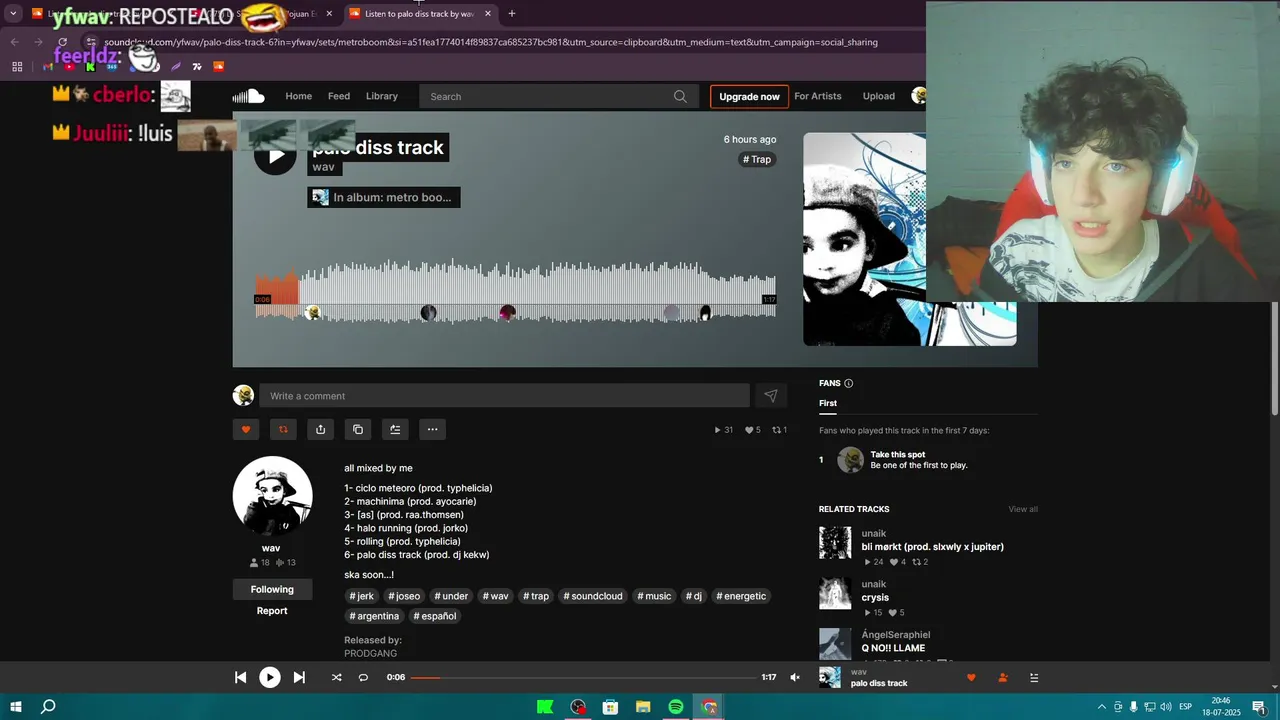Select the First fans tab
Image resolution: width=1280 pixels, height=720 pixels.
[828, 403]
